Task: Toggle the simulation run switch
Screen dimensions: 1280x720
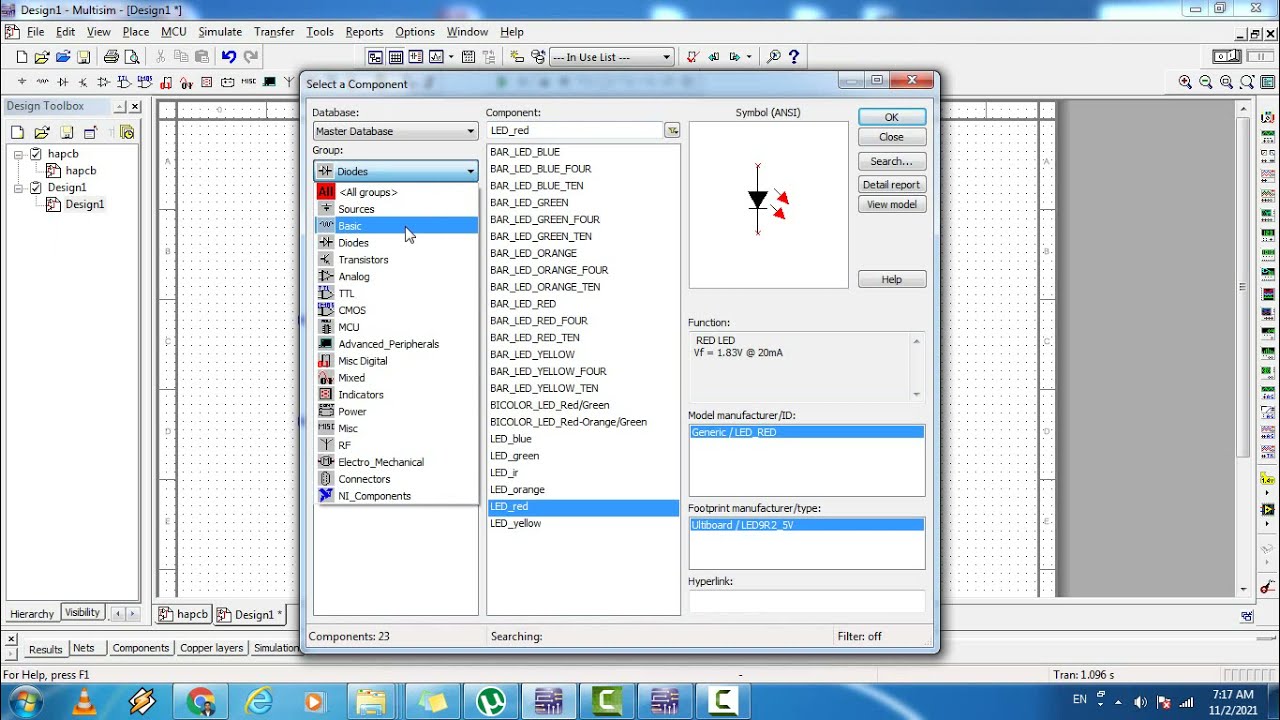Action: pyautogui.click(x=1226, y=57)
